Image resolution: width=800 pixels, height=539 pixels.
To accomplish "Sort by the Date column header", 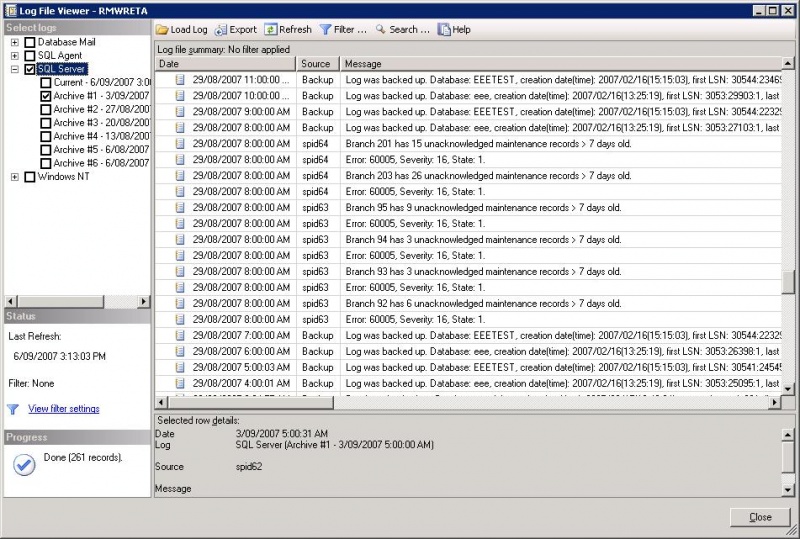I will coord(226,64).
